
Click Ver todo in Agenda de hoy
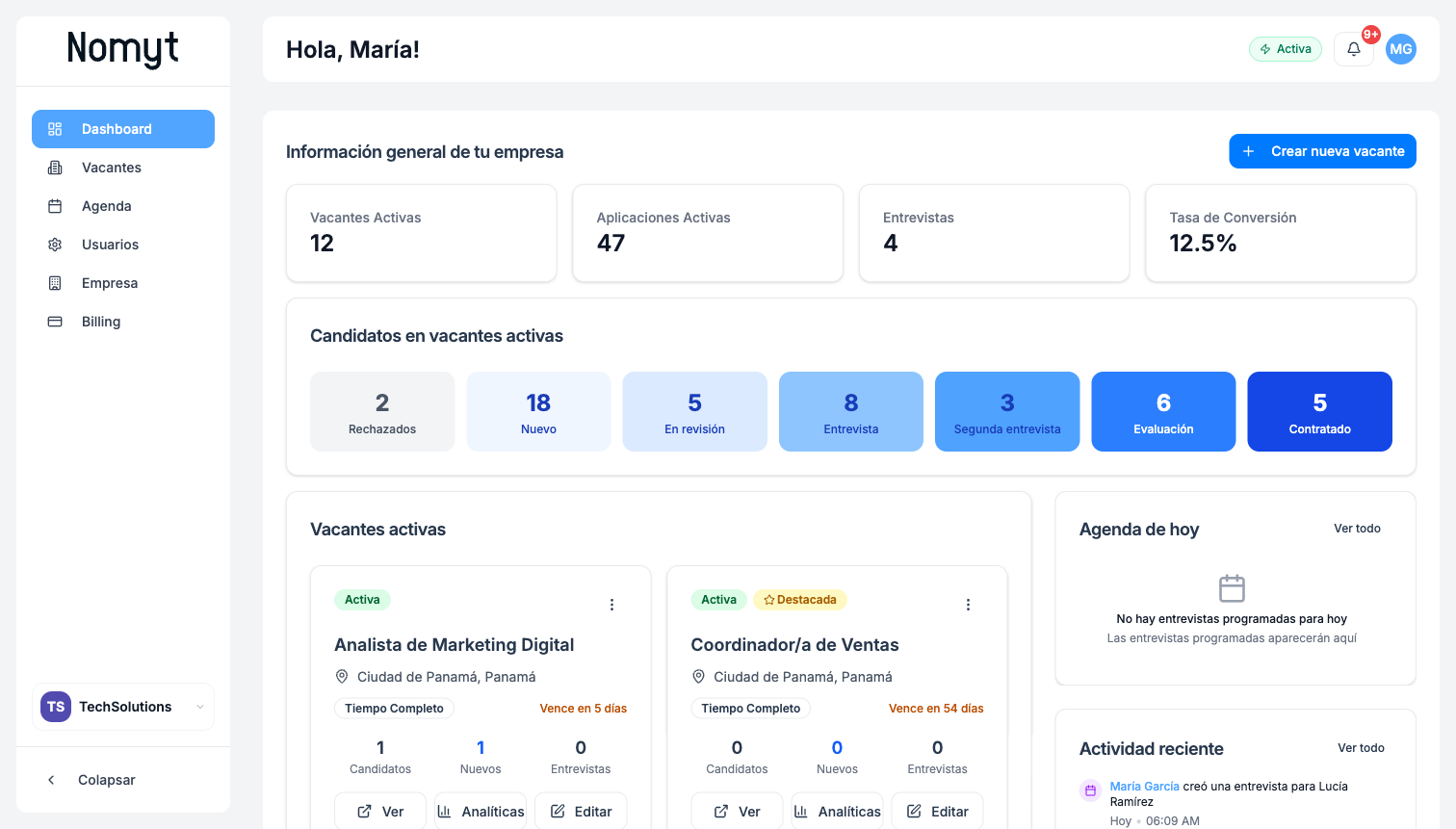[1357, 529]
